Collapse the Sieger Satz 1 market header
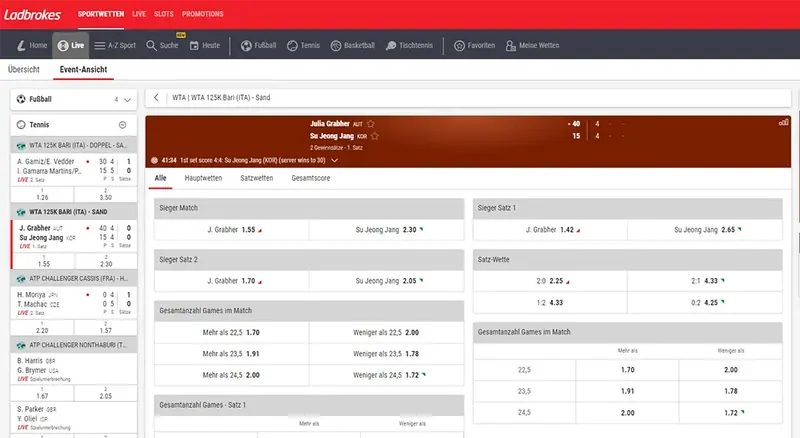800x438 pixels. pyautogui.click(x=628, y=208)
